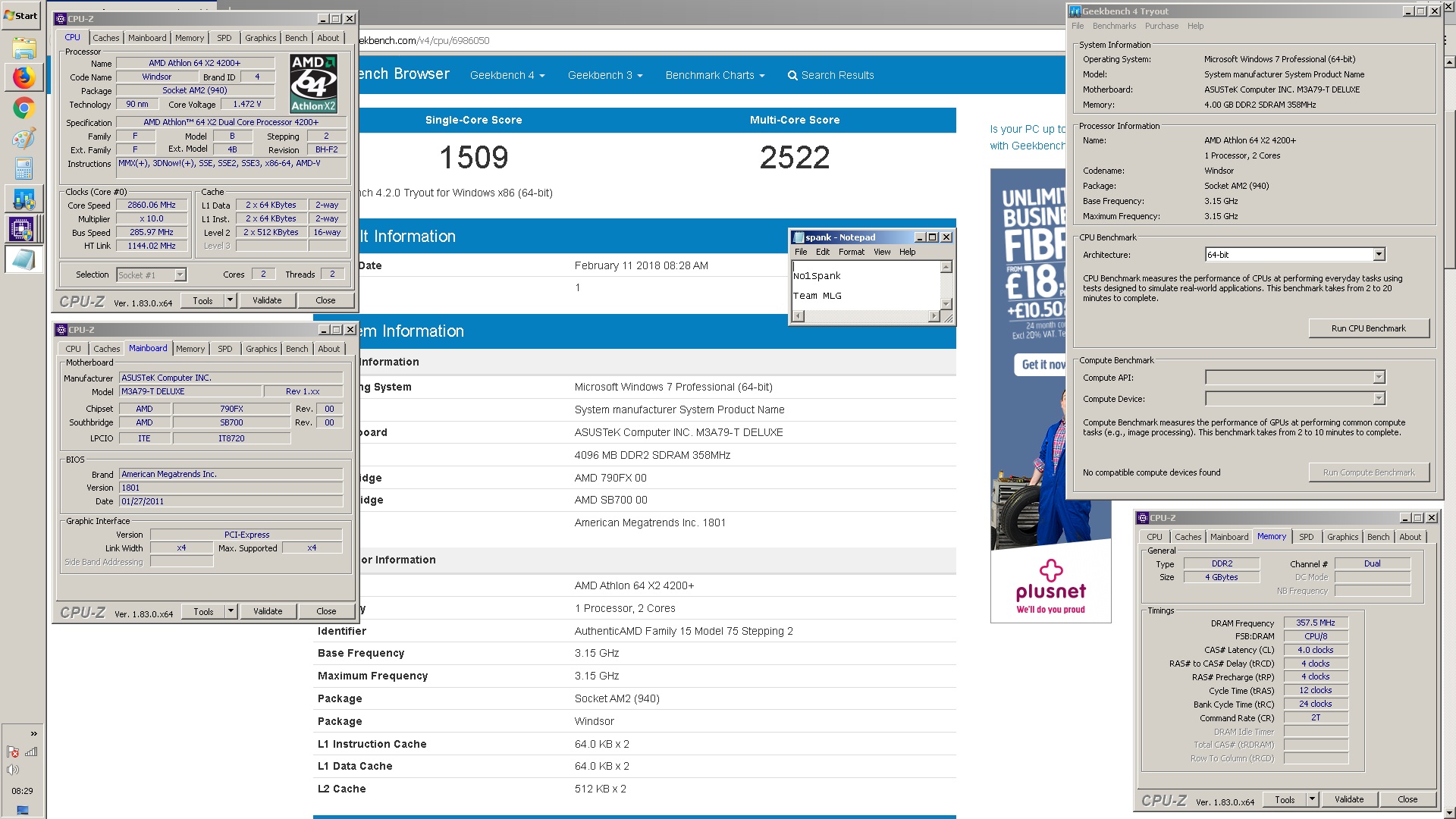Launch Google Chrome from the taskbar

tap(24, 108)
